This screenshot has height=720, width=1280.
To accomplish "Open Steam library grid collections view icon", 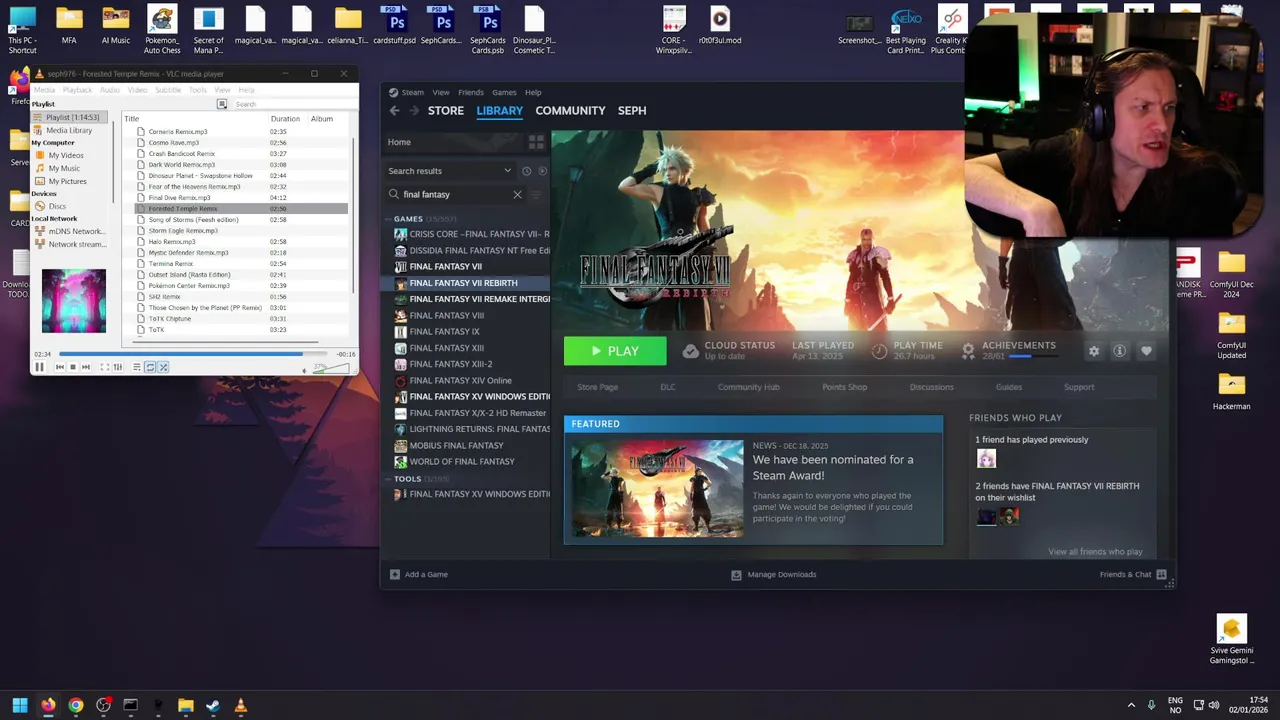I will coord(536,142).
